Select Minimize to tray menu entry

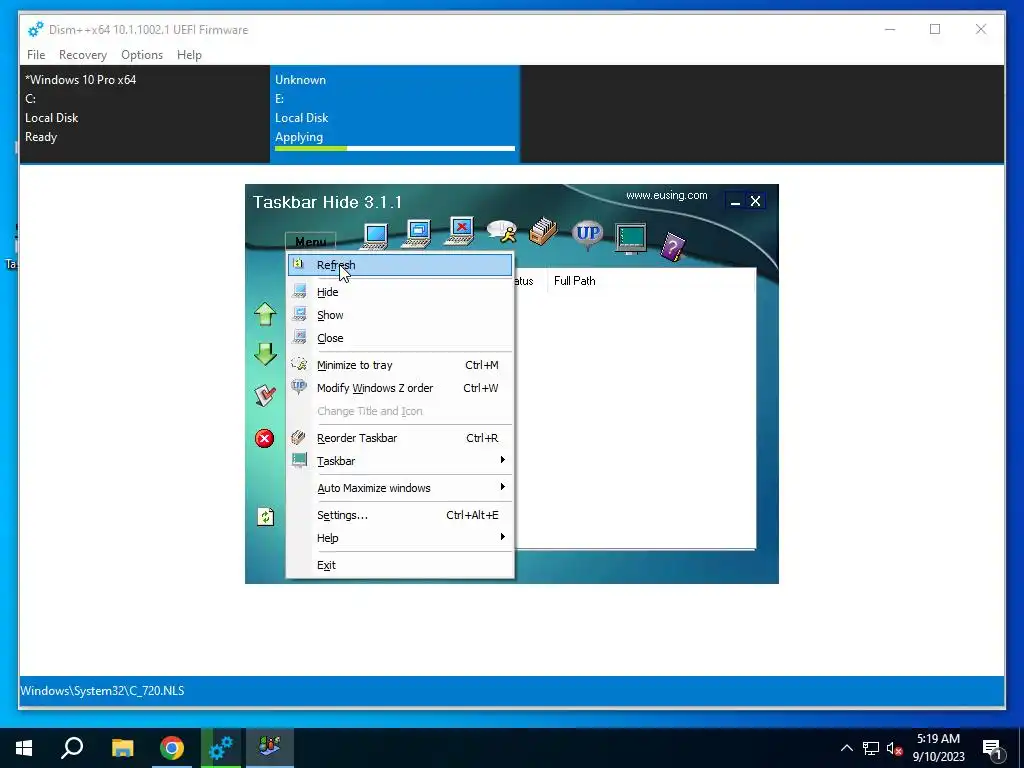pyautogui.click(x=400, y=365)
